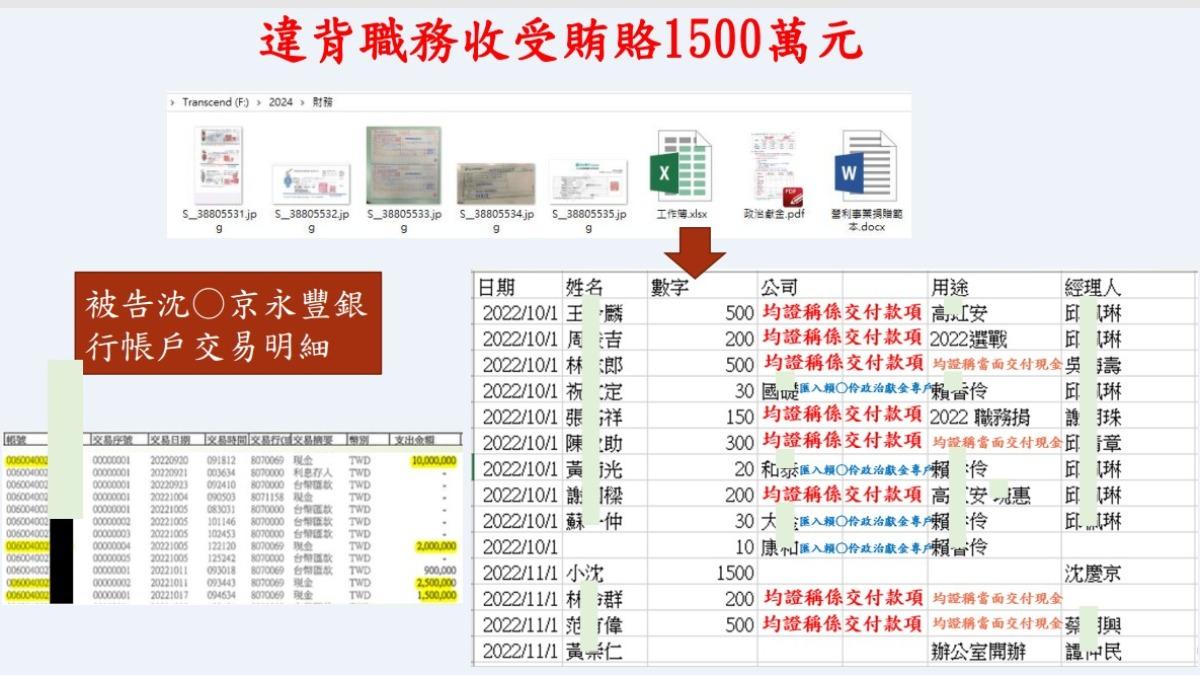
Task: Expand chevron between 2024 and 財務
Action: point(302,102)
